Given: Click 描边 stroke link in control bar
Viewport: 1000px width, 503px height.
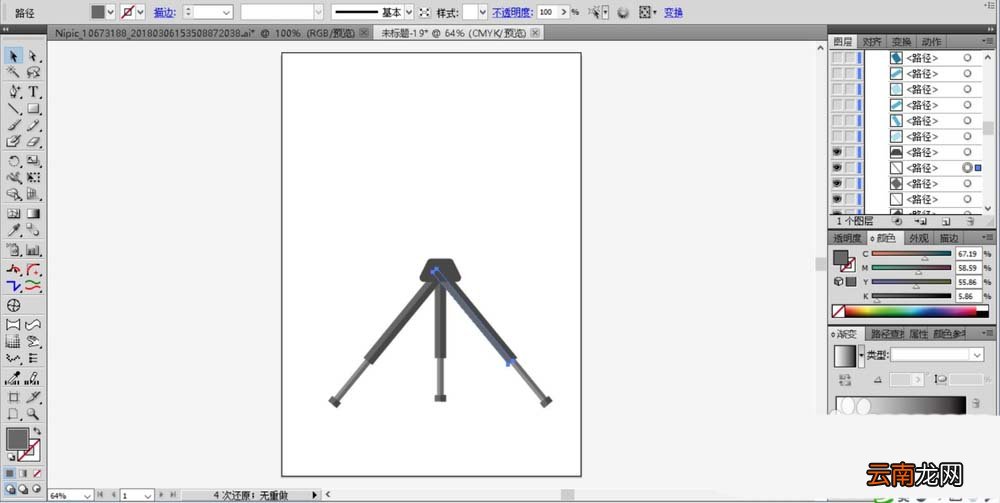Looking at the screenshot, I should 165,12.
